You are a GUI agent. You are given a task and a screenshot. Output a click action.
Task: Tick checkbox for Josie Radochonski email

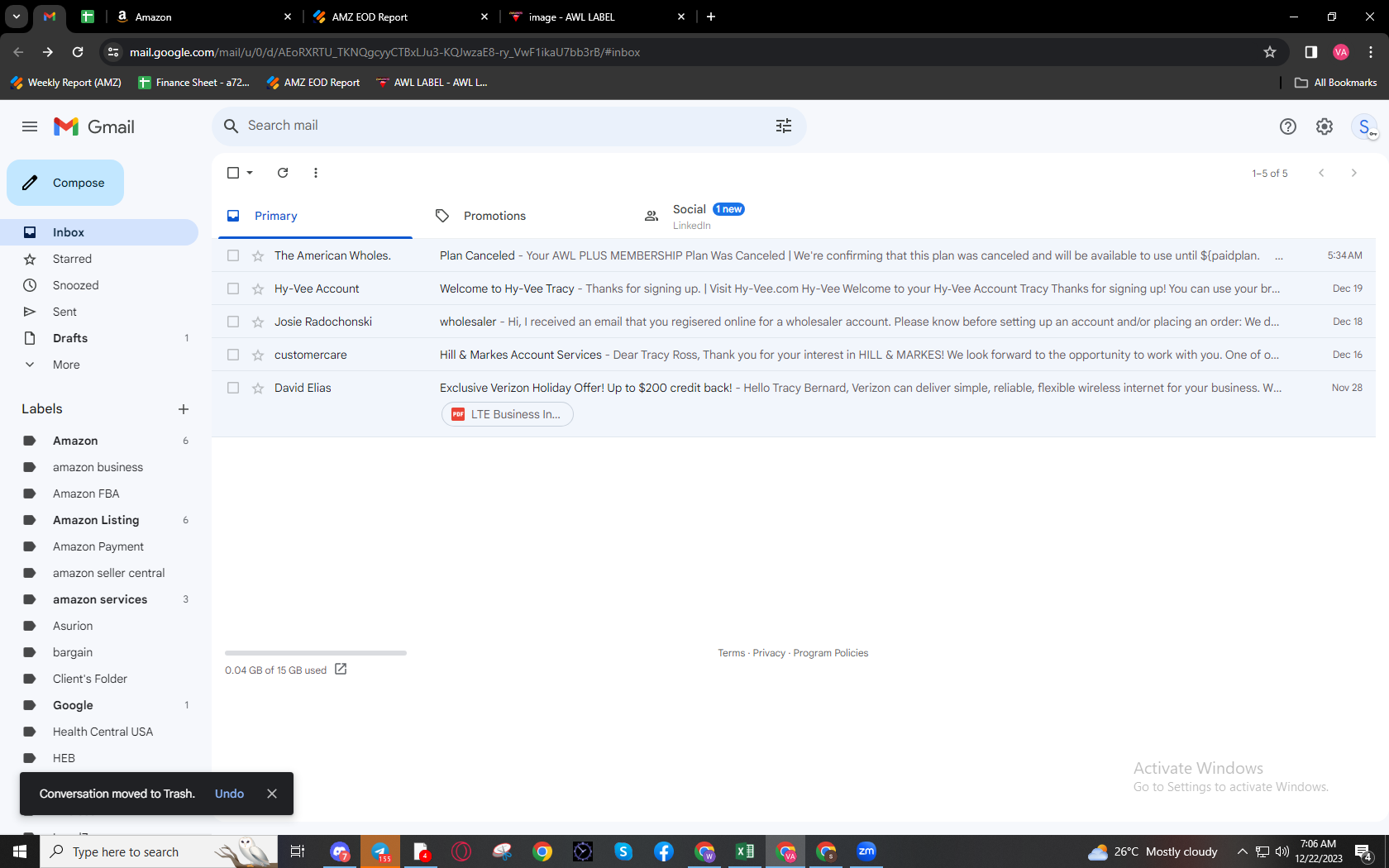click(233, 322)
